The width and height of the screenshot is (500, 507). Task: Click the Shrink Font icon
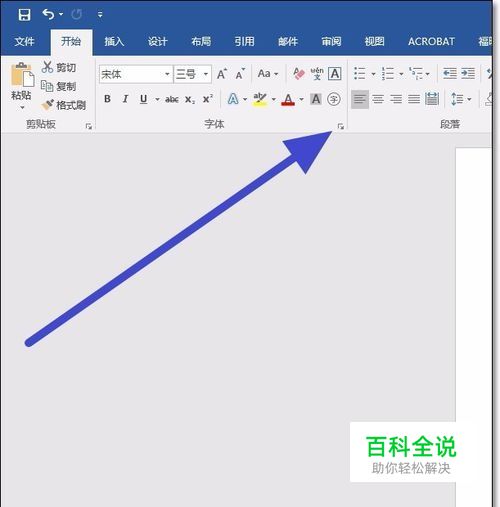coord(240,74)
